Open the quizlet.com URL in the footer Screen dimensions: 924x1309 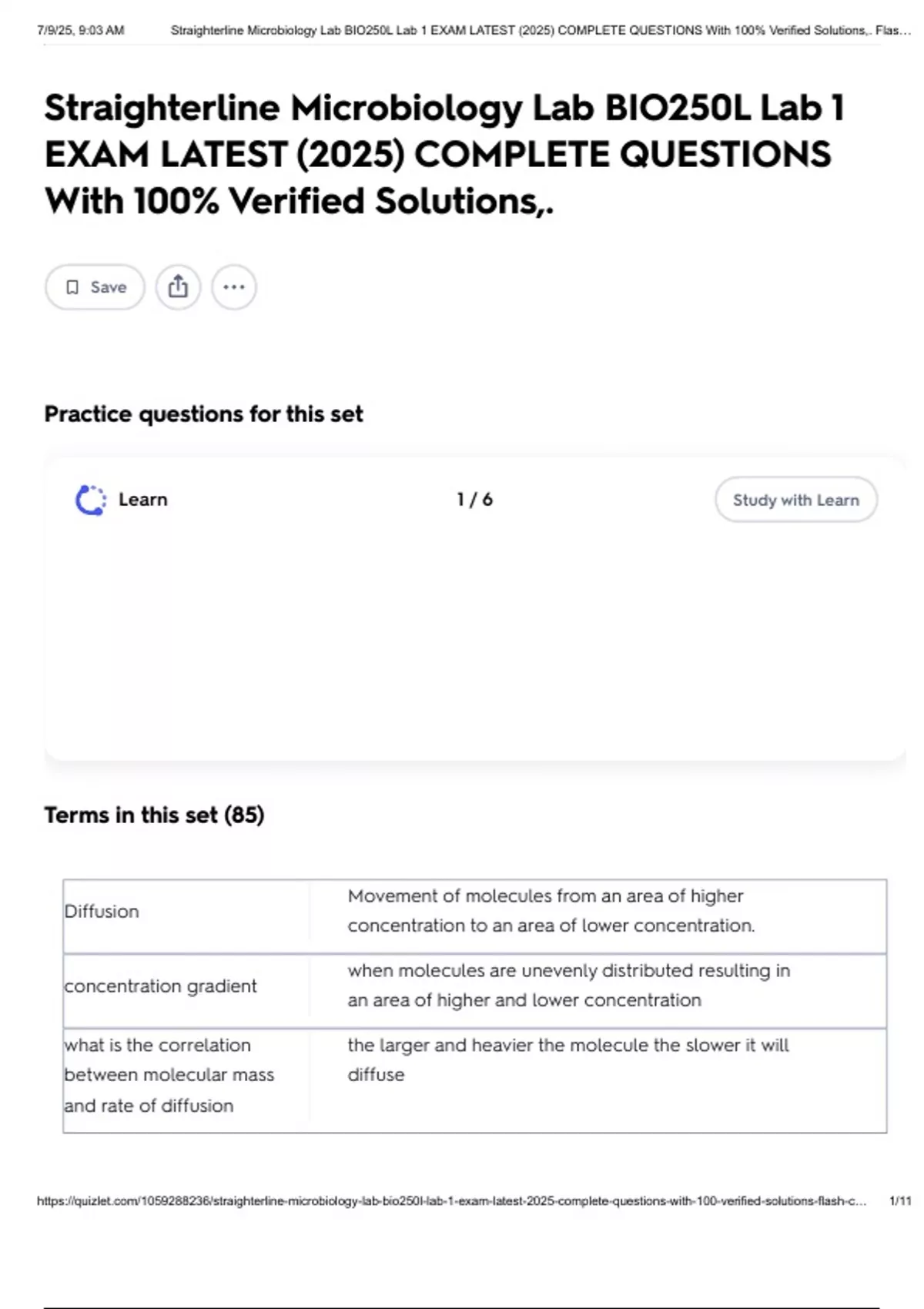click(451, 1201)
